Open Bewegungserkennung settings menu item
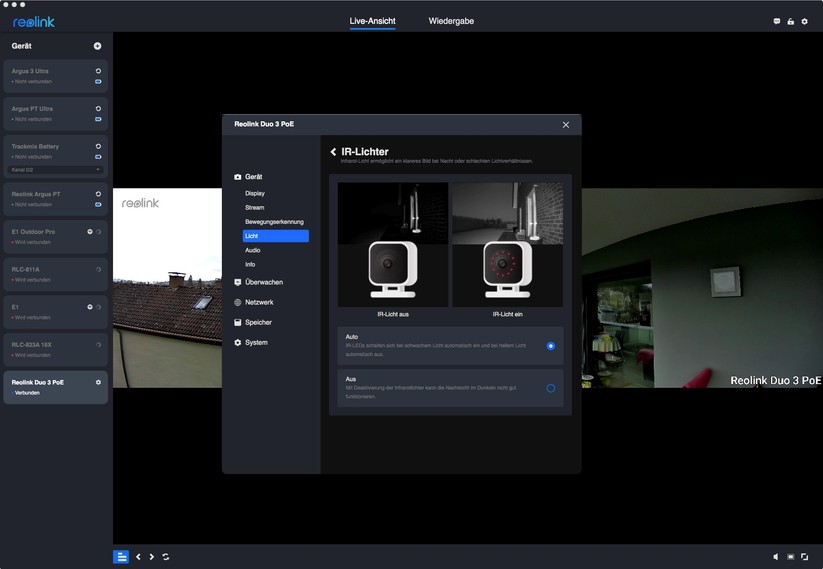The width and height of the screenshot is (823, 569). [x=274, y=221]
